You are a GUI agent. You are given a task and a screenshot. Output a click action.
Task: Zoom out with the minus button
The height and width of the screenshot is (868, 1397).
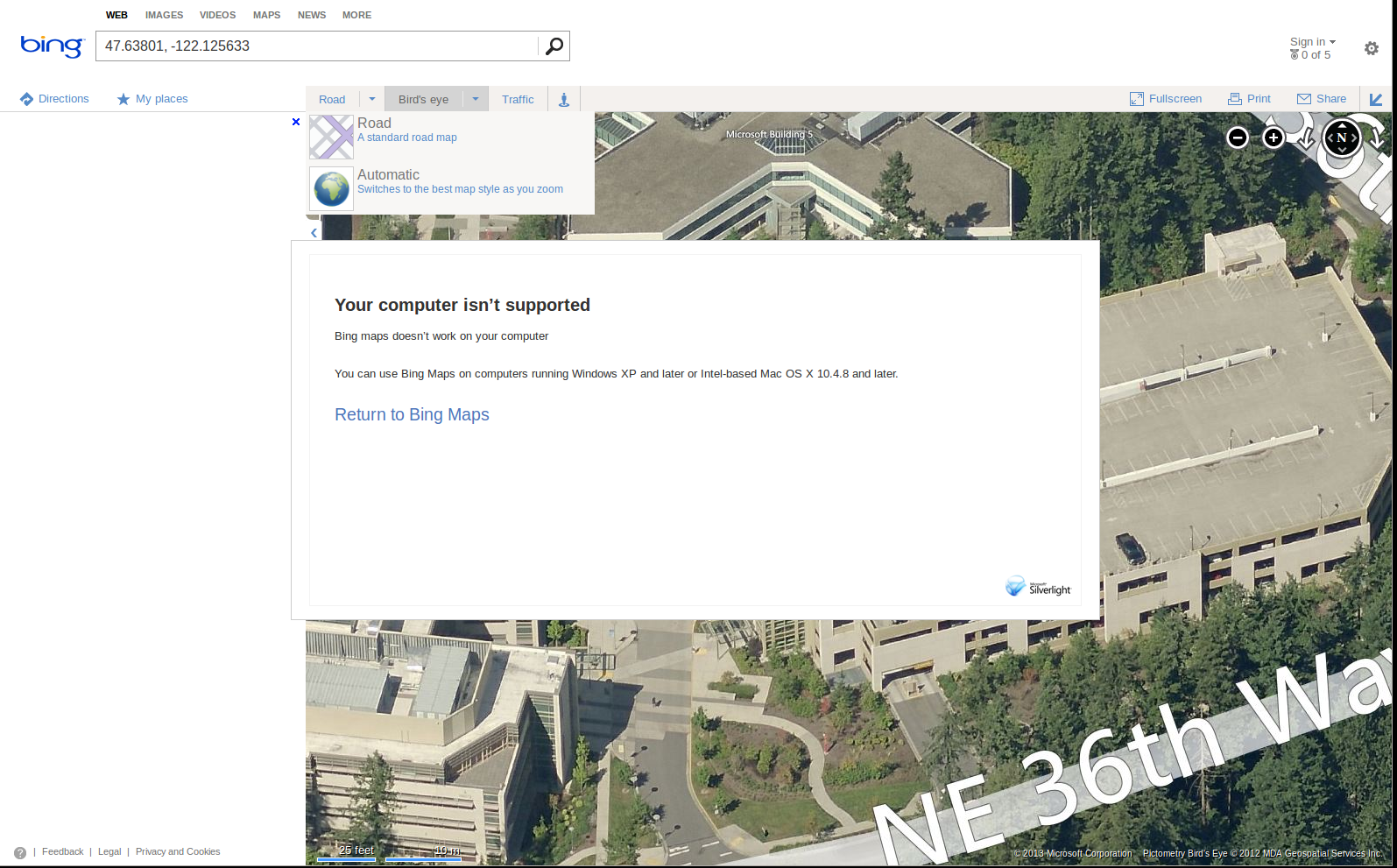tap(1238, 138)
